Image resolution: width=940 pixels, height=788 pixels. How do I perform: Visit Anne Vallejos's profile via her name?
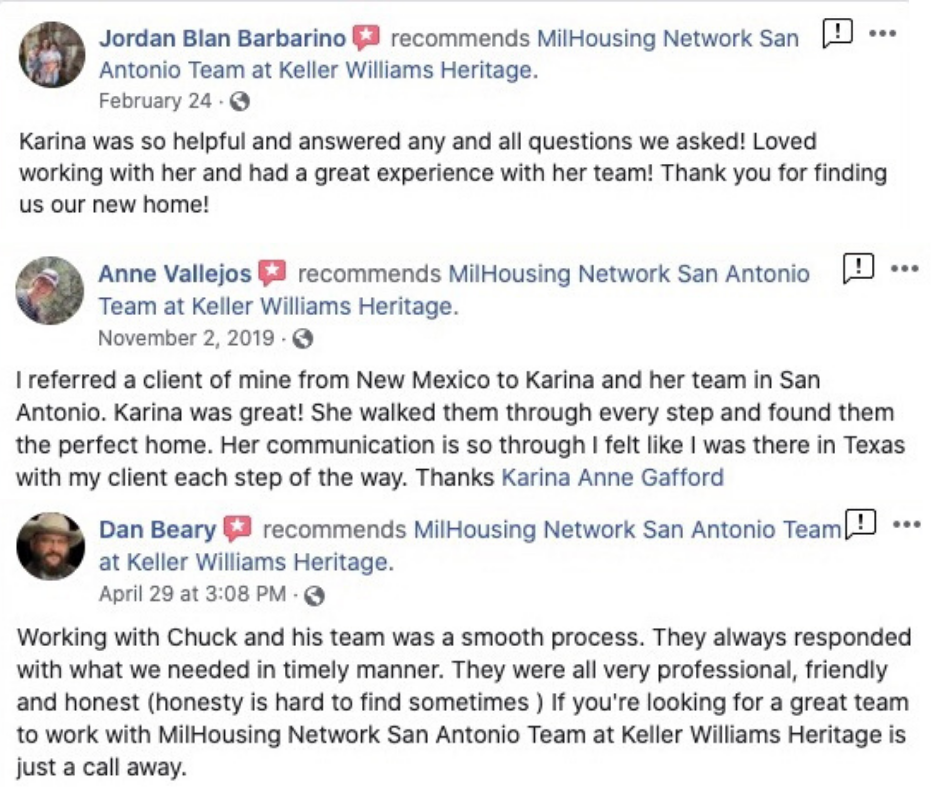174,273
